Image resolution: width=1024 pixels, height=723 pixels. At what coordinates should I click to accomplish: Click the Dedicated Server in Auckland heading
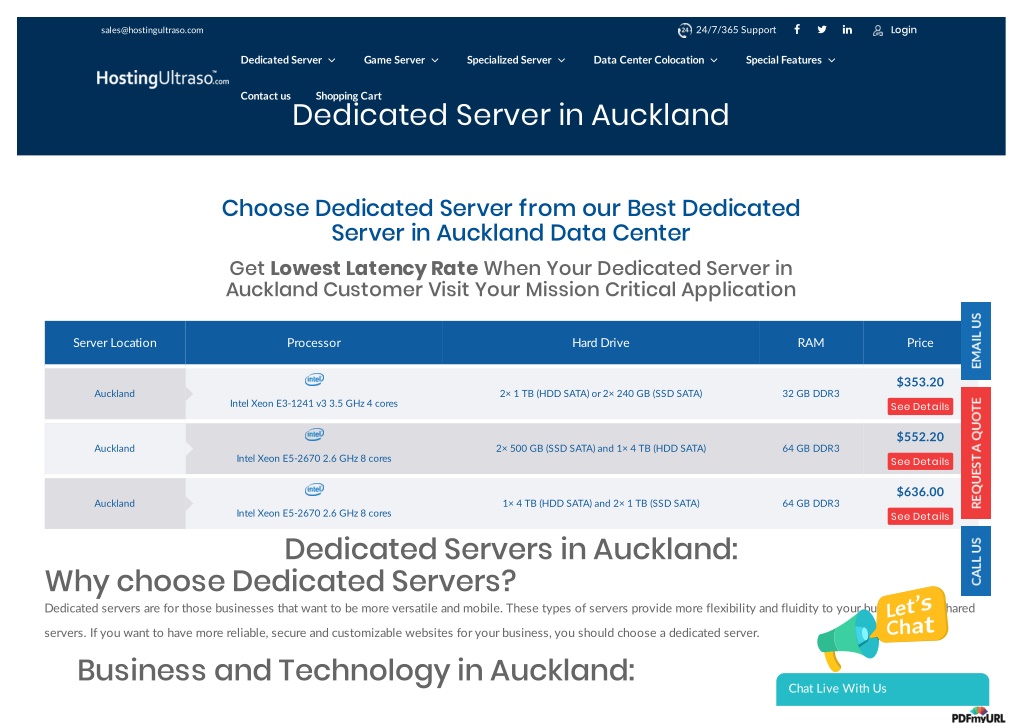511,115
